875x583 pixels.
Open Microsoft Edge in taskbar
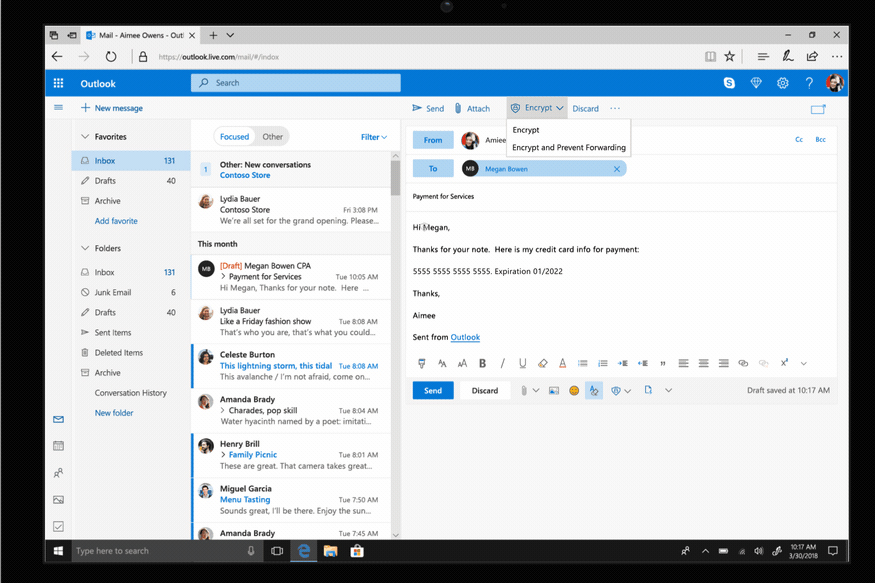(x=304, y=551)
